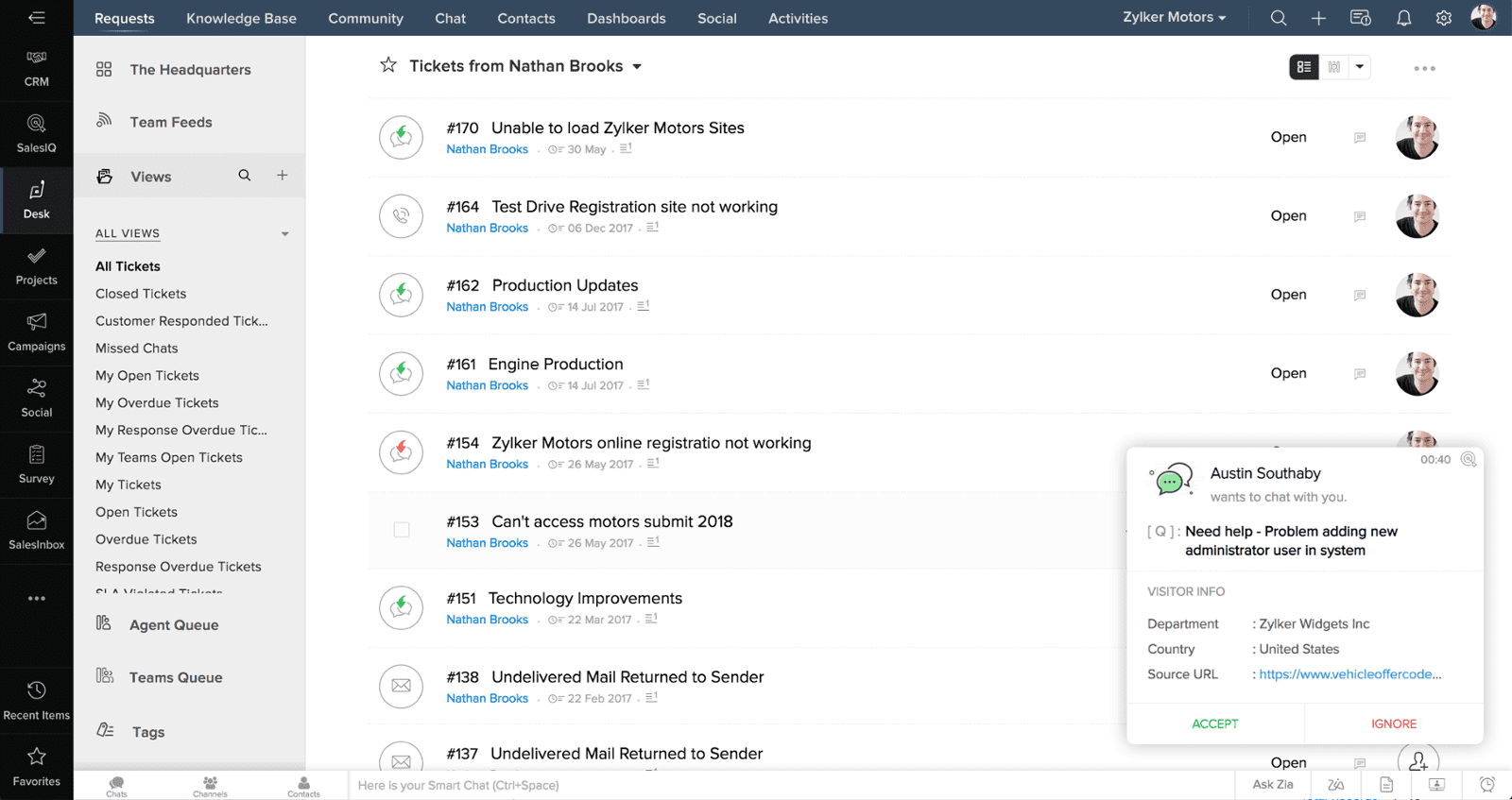Select the Closed Tickets view
Screen dimensions: 1512x800
[x=141, y=294]
